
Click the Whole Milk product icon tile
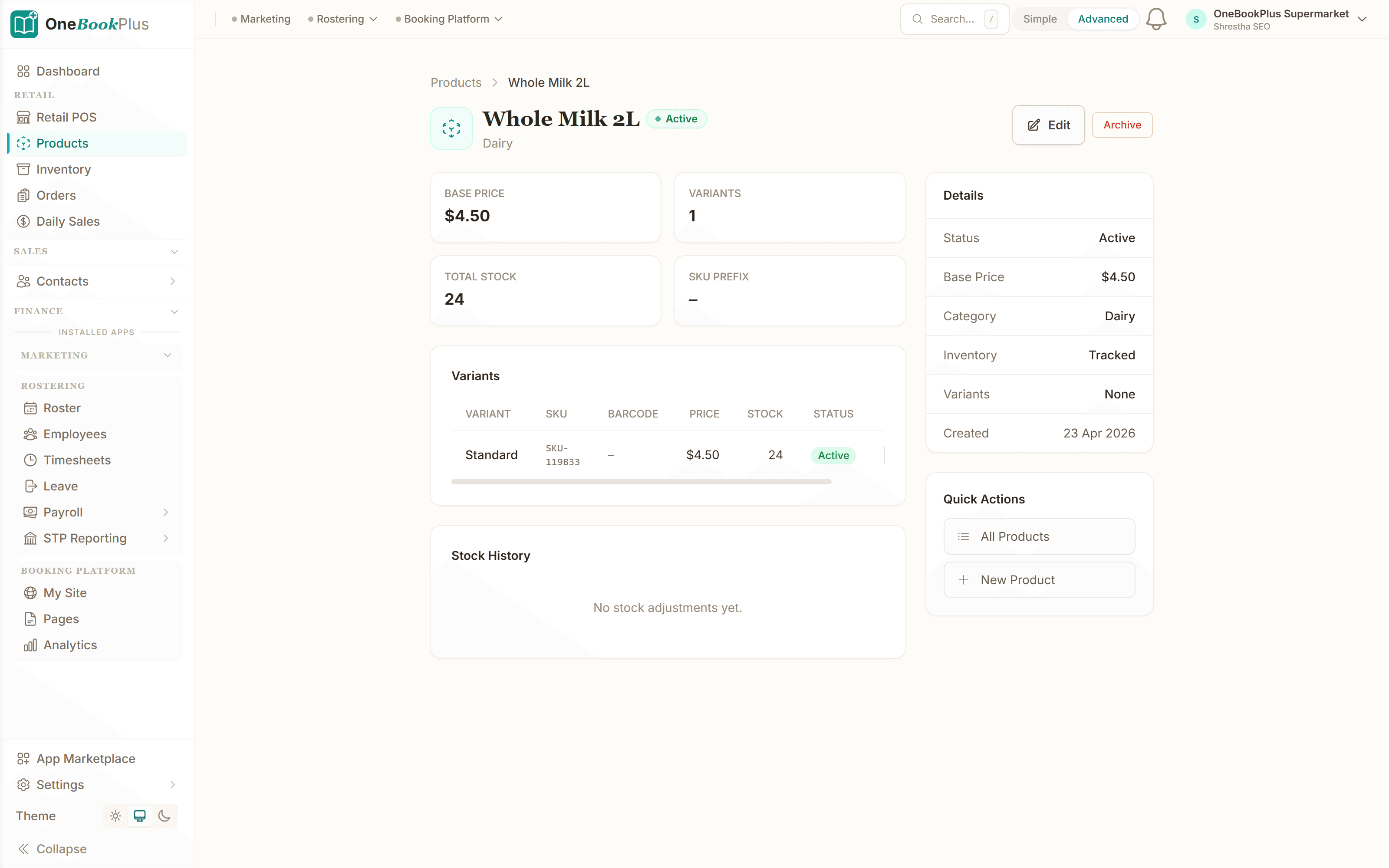click(451, 128)
